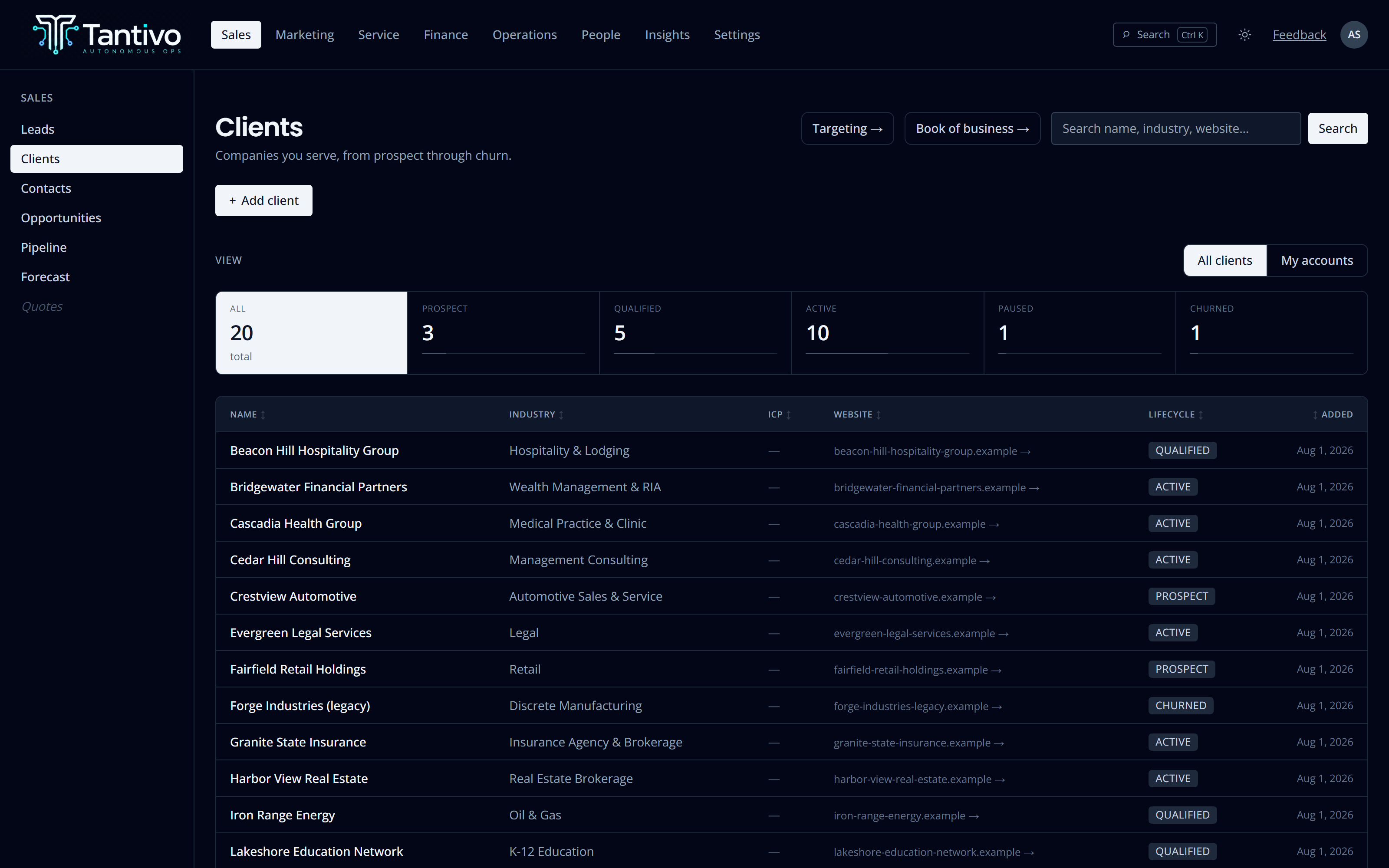Sort table by Added column

tap(1332, 414)
